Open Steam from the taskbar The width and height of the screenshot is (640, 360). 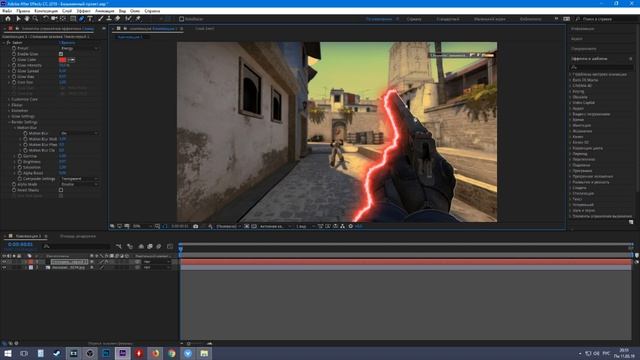pos(57,353)
